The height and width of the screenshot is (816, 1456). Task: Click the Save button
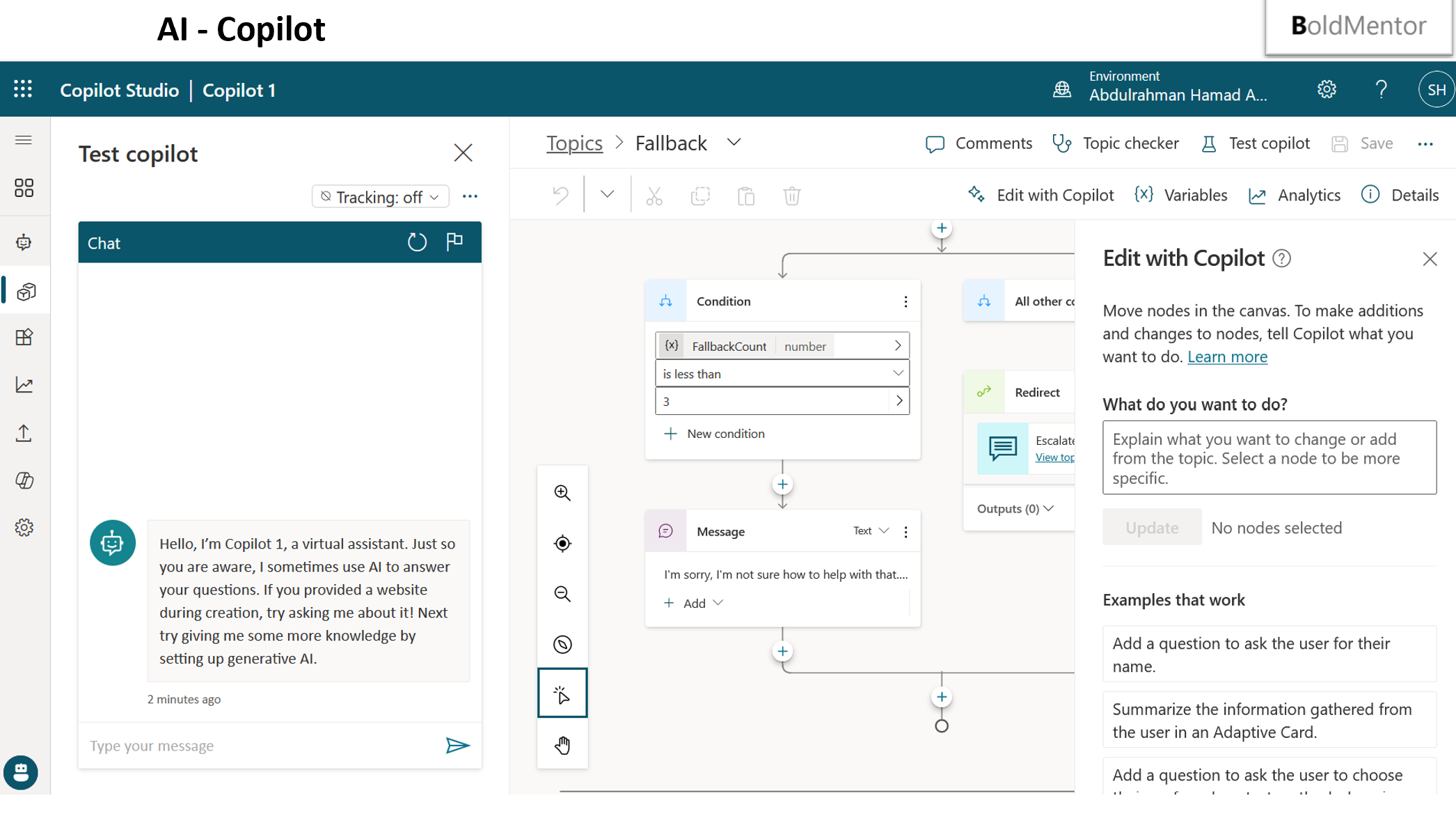pyautogui.click(x=1363, y=143)
